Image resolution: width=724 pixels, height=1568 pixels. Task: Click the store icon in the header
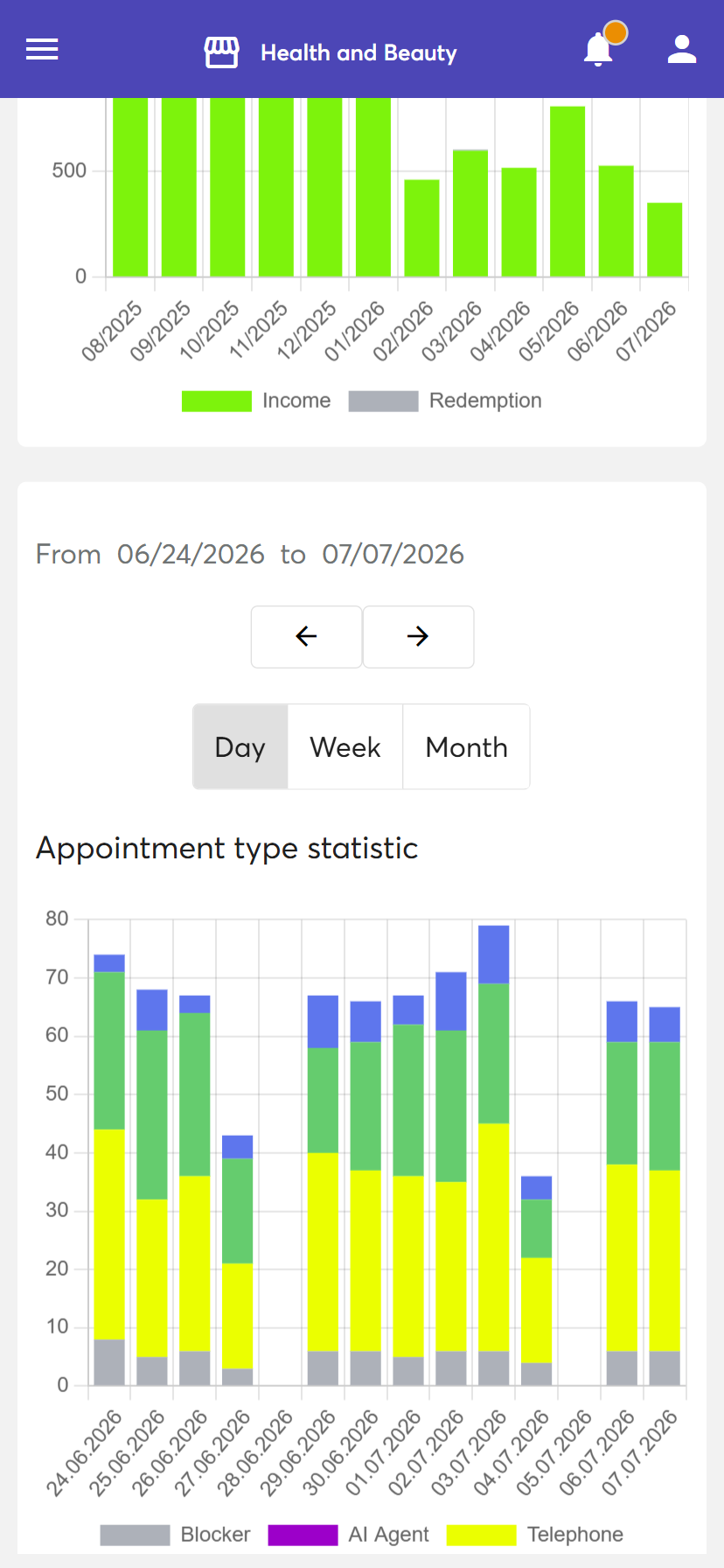point(221,52)
